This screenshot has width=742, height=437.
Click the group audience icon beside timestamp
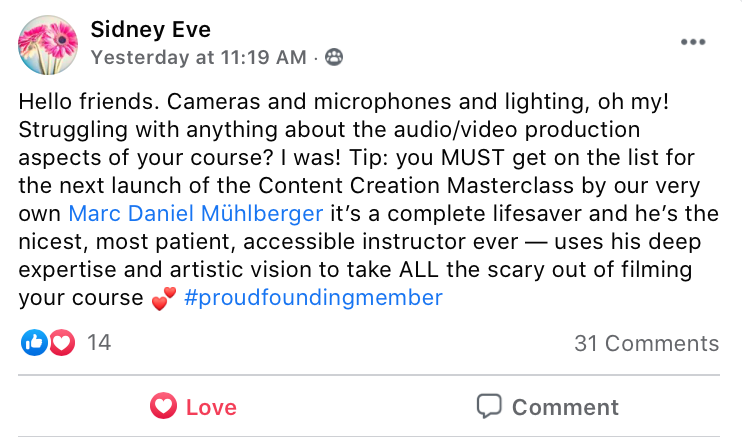(x=334, y=57)
